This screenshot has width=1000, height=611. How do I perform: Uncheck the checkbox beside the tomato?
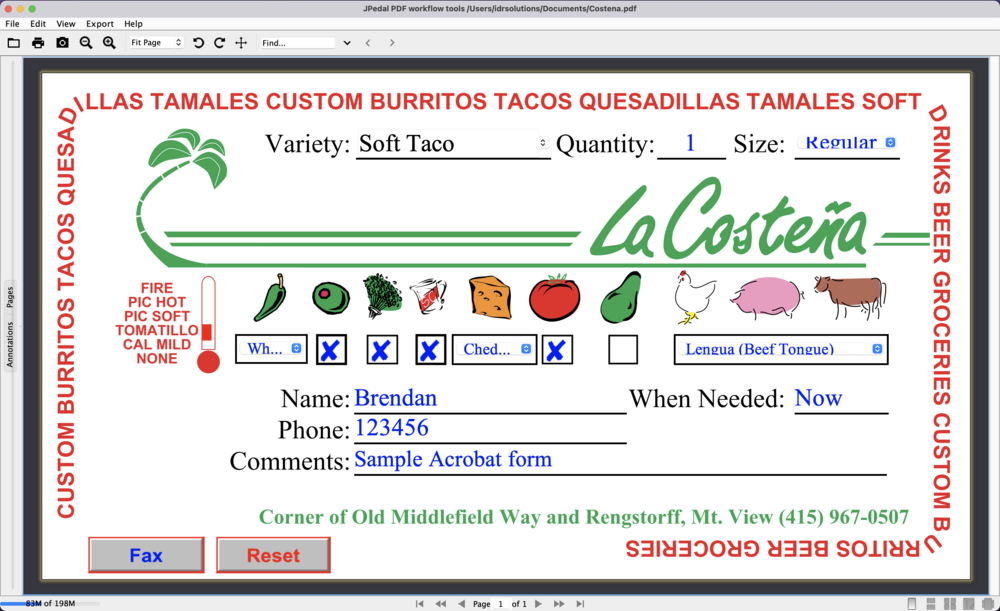[557, 349]
